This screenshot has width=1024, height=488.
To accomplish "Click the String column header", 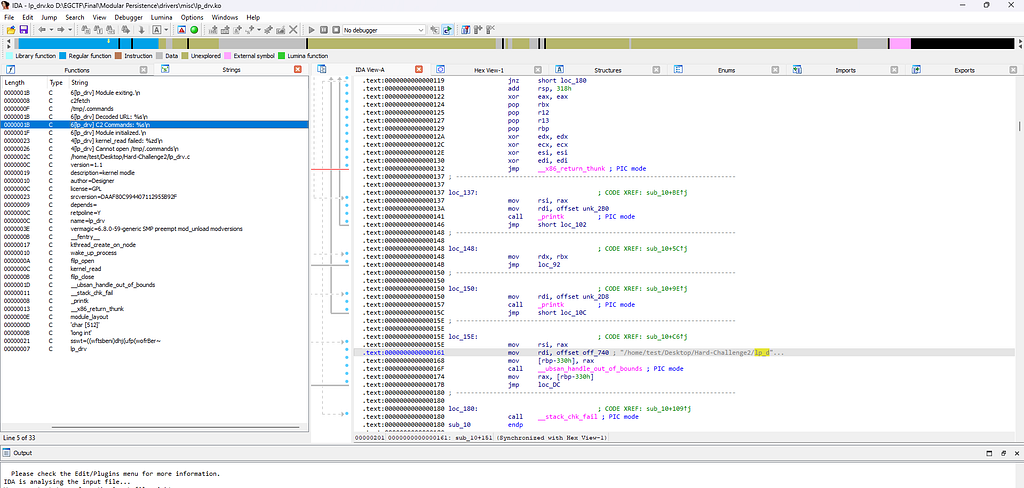I will [x=188, y=83].
